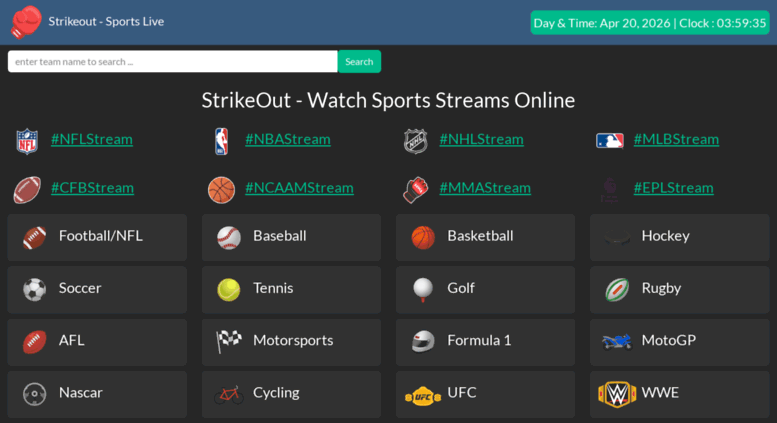Click the steering wheel Nascar icon

35,395
